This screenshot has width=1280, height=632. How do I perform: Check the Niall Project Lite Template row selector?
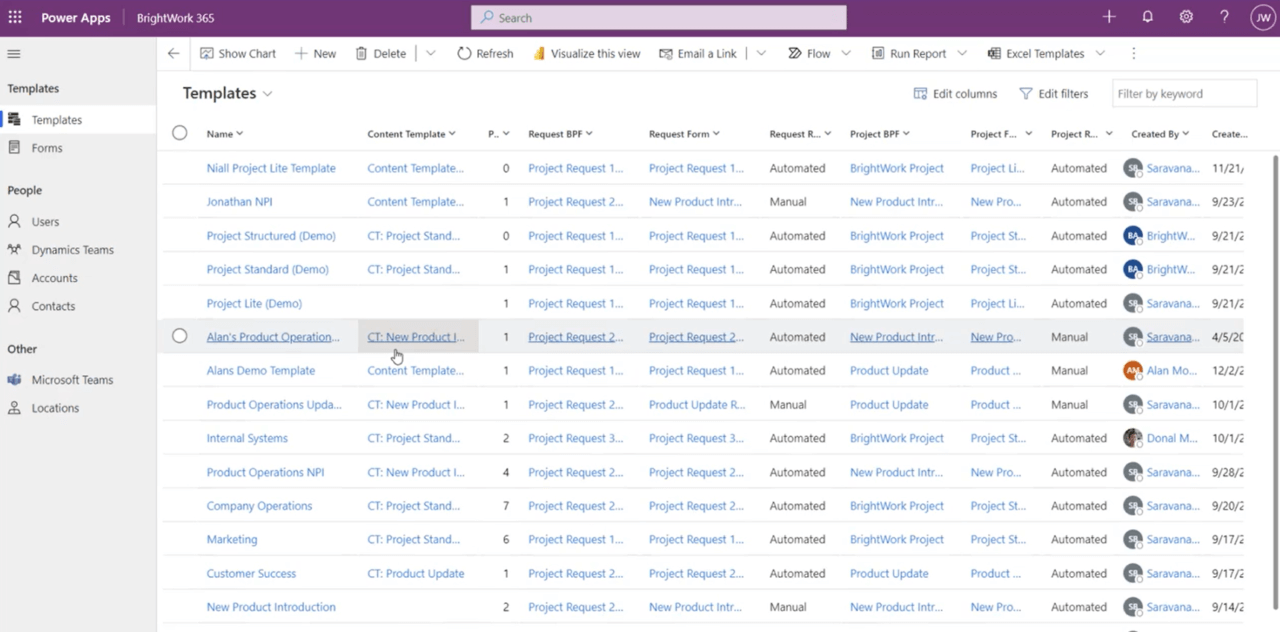point(179,168)
